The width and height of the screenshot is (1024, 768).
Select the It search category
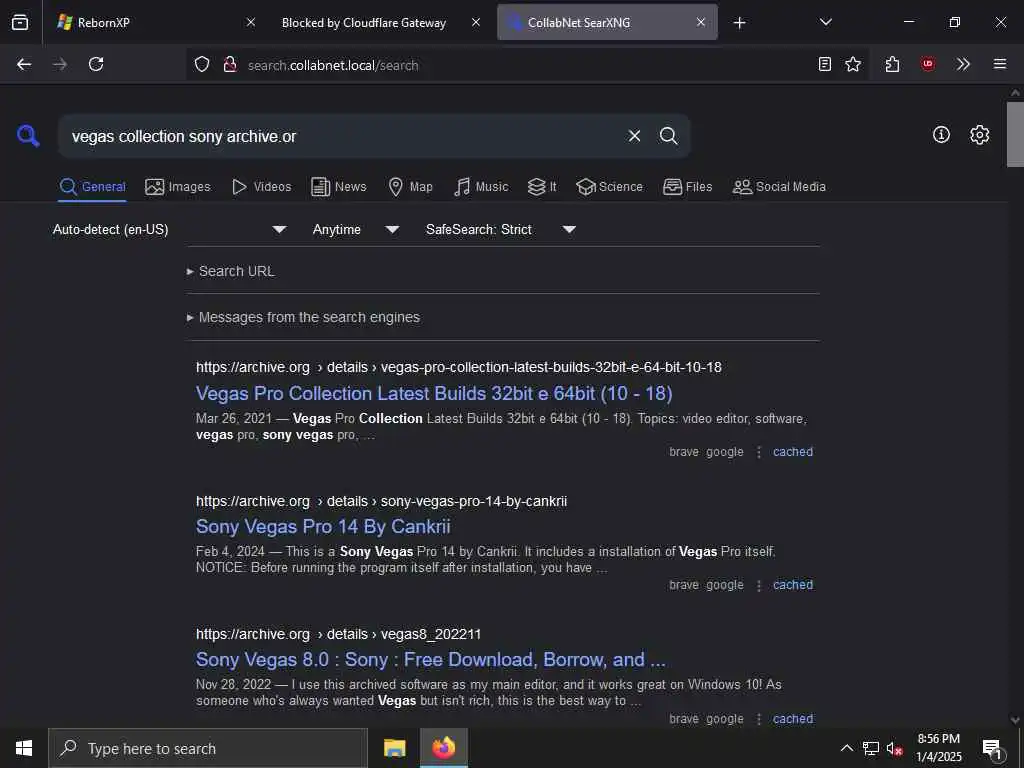542,187
